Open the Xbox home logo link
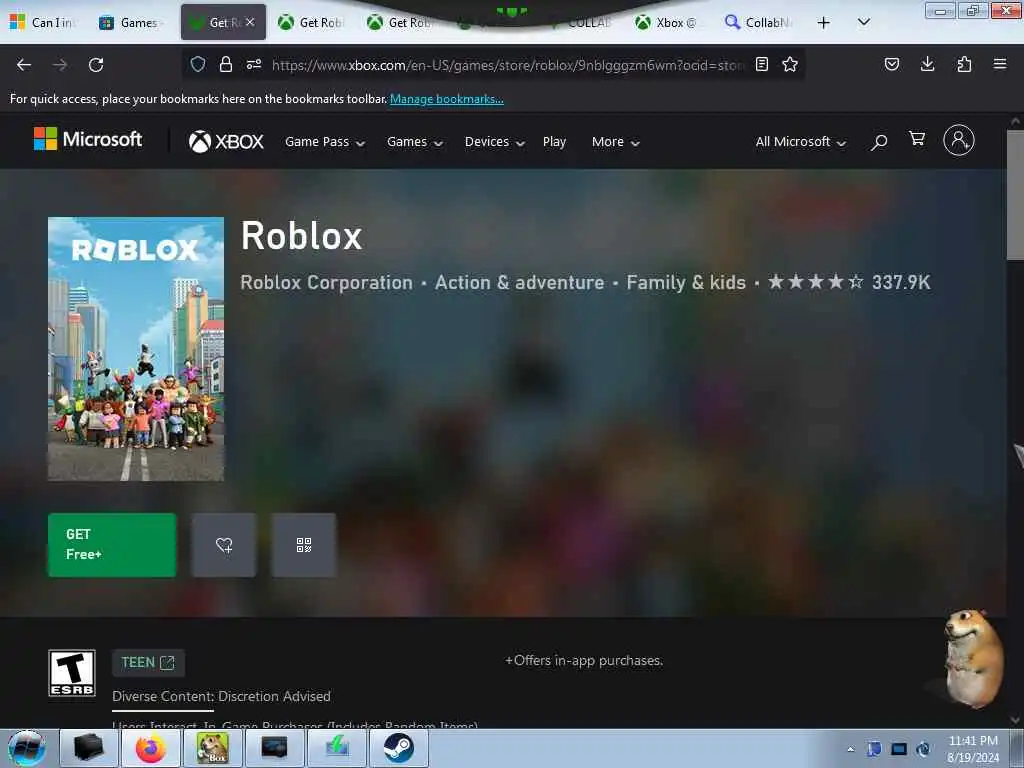This screenshot has height=768, width=1024. (226, 141)
